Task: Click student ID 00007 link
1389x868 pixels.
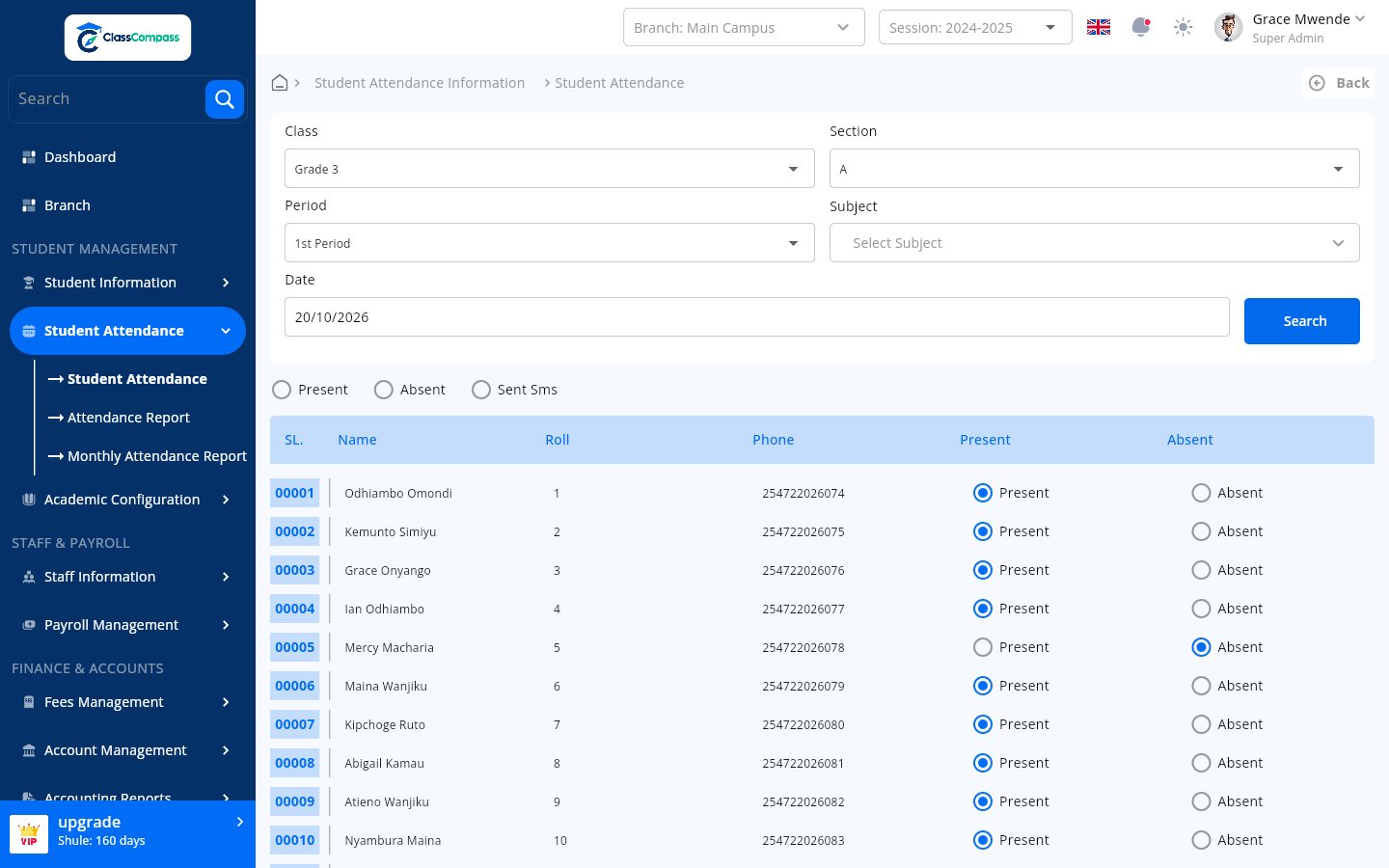Action: (x=295, y=724)
